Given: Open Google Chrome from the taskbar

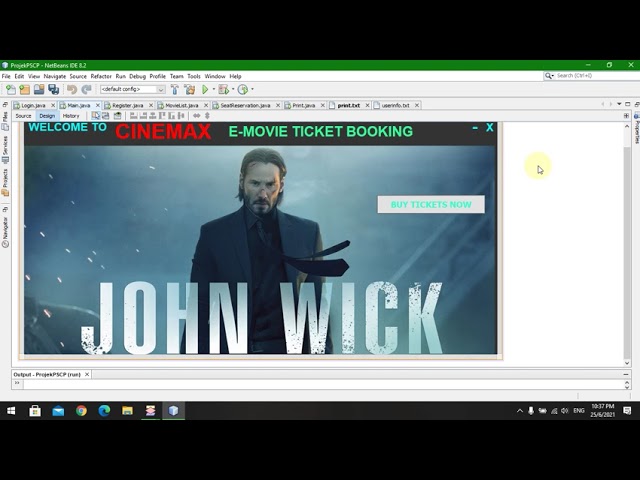Looking at the screenshot, I should 81,411.
